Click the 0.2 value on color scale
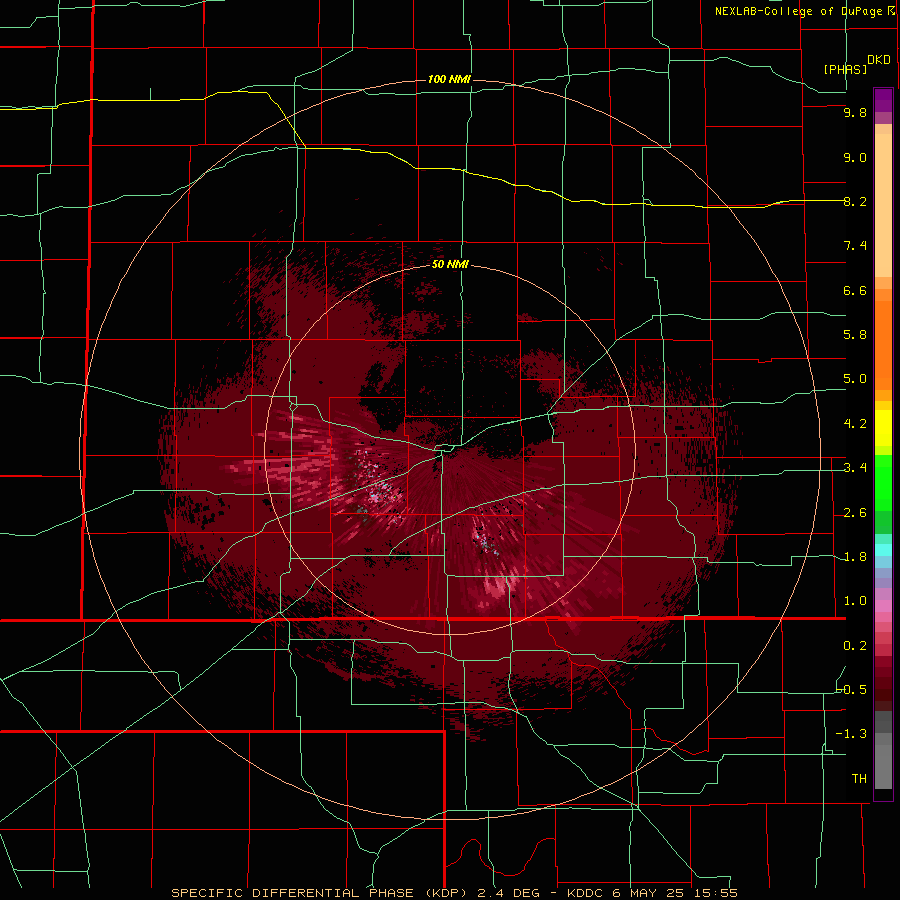Viewport: 900px width, 900px height. click(855, 646)
